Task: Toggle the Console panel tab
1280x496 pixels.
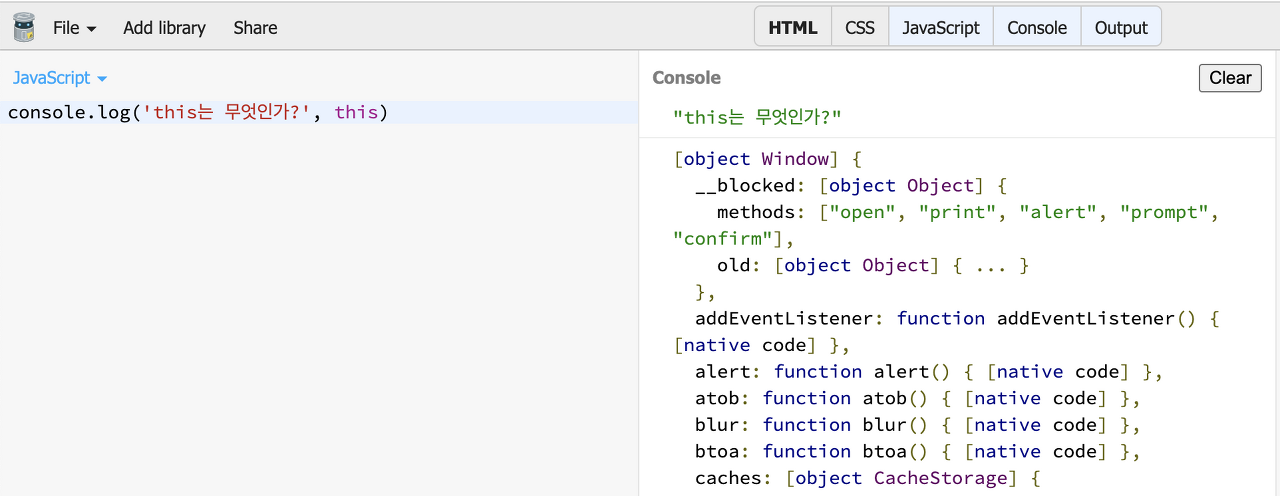Action: coord(1037,27)
